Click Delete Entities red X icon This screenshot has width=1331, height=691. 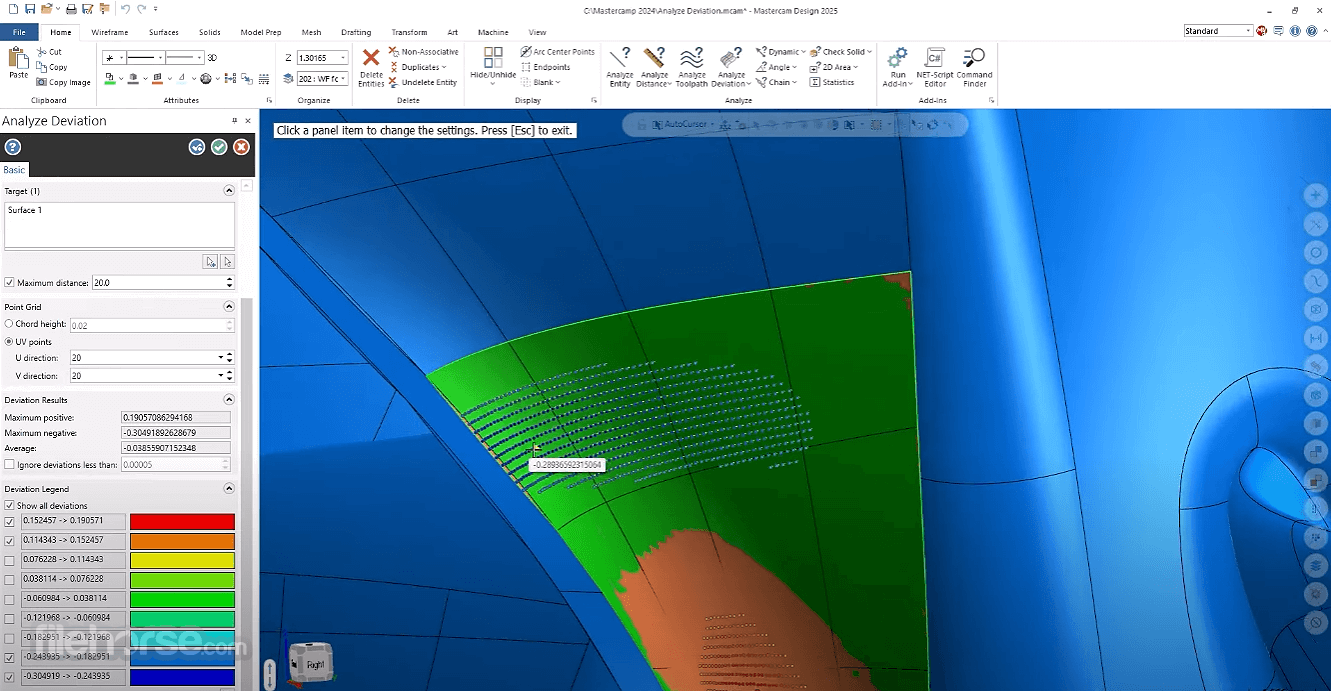pyautogui.click(x=371, y=58)
